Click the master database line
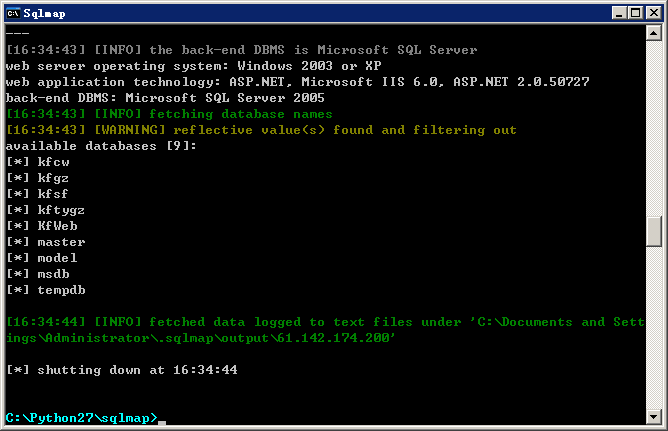Viewport: 668px width, 431px height. tap(46, 242)
